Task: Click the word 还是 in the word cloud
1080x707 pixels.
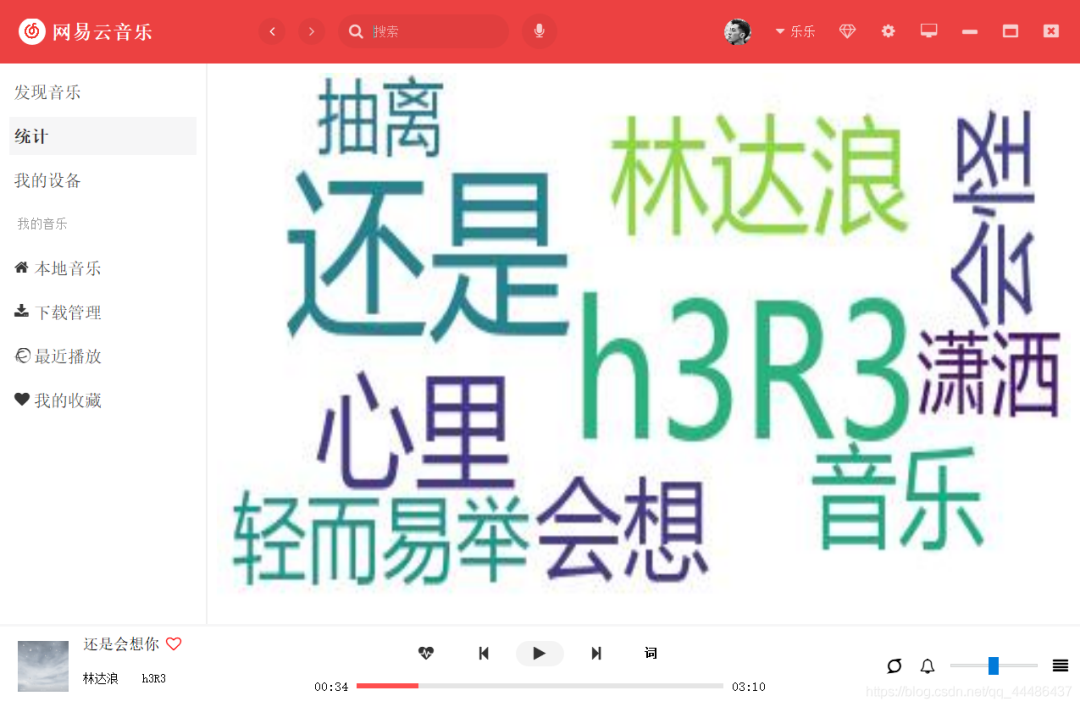Action: click(427, 255)
